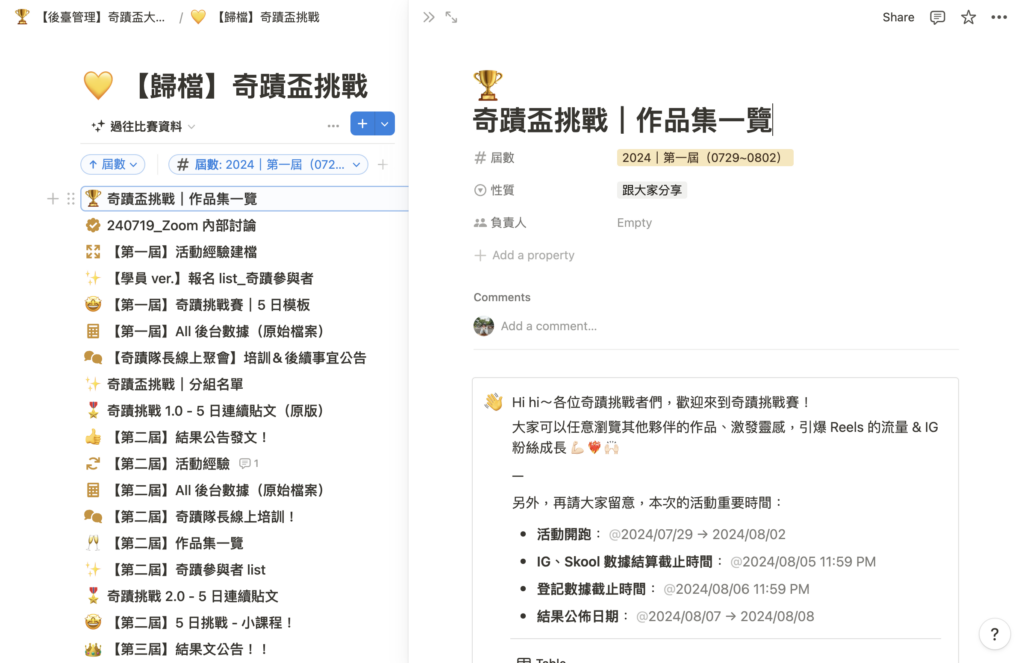Open the database view three-dot options
This screenshot has width=1024, height=663.
(333, 125)
